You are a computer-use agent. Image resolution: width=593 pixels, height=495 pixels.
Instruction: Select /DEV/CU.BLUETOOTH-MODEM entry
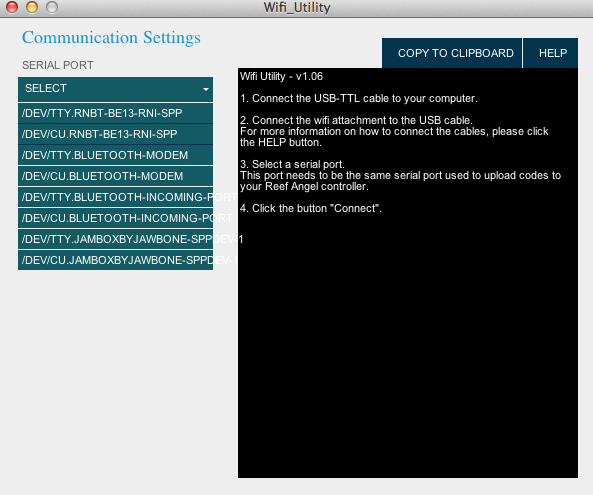pos(115,176)
